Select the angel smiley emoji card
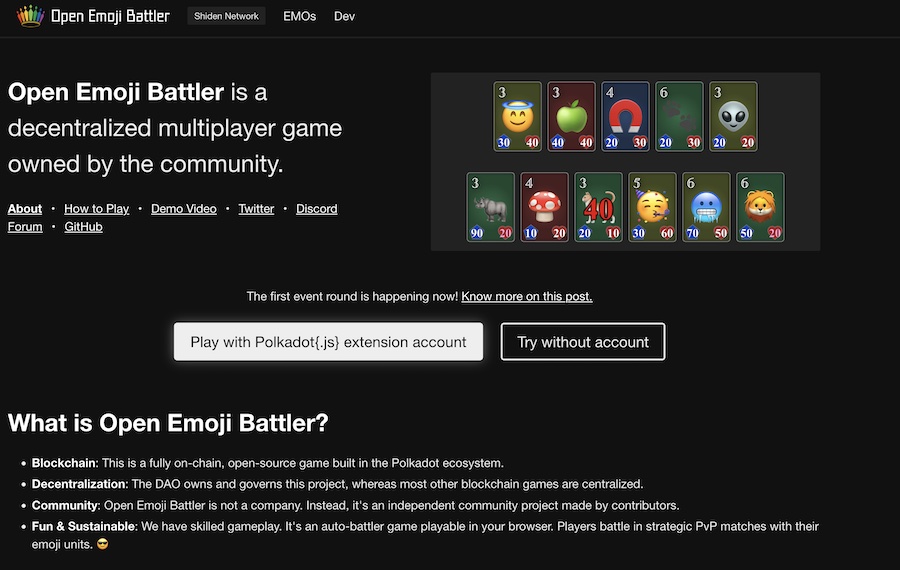Image resolution: width=900 pixels, height=570 pixels. (x=517, y=117)
